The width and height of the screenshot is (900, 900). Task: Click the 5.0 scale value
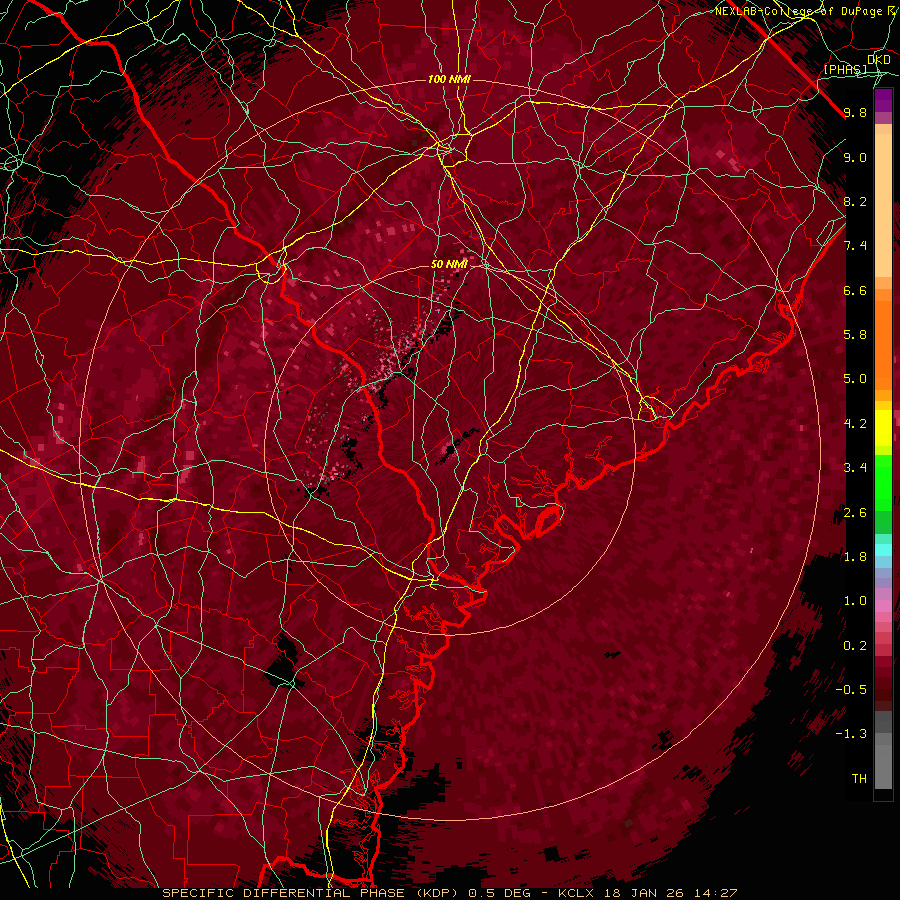[x=855, y=379]
